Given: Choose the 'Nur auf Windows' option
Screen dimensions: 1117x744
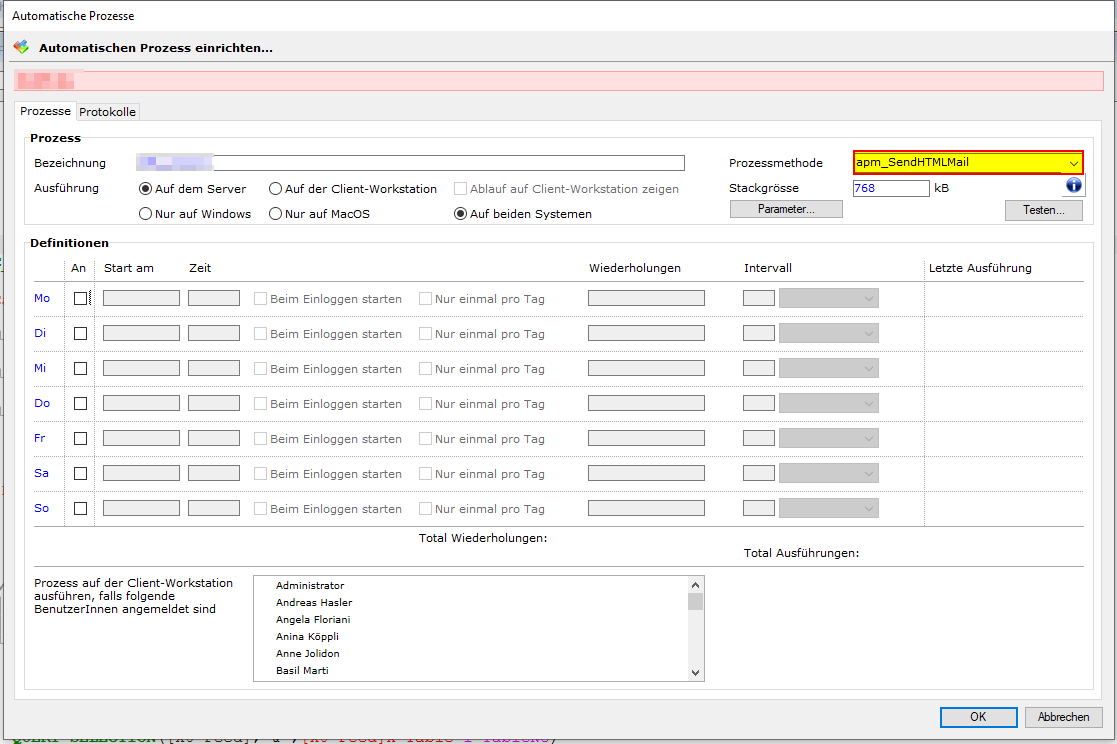Looking at the screenshot, I should [x=146, y=214].
